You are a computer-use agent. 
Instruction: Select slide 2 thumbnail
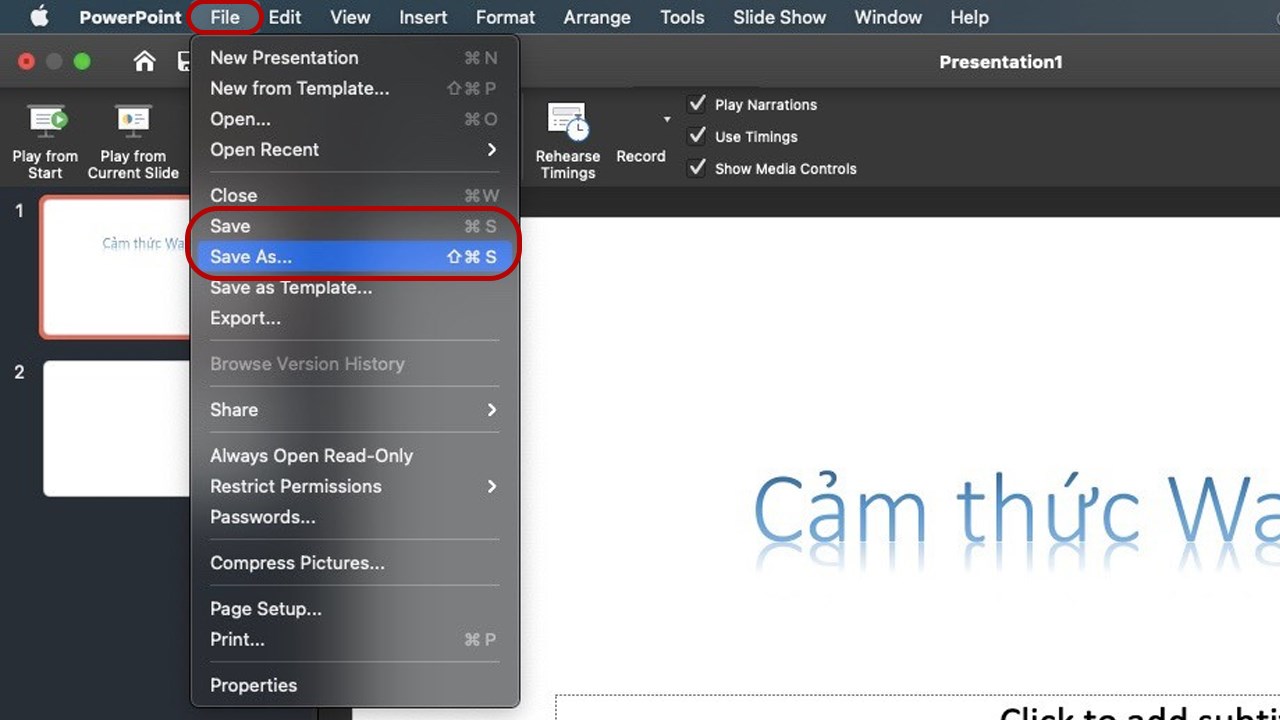coord(117,429)
